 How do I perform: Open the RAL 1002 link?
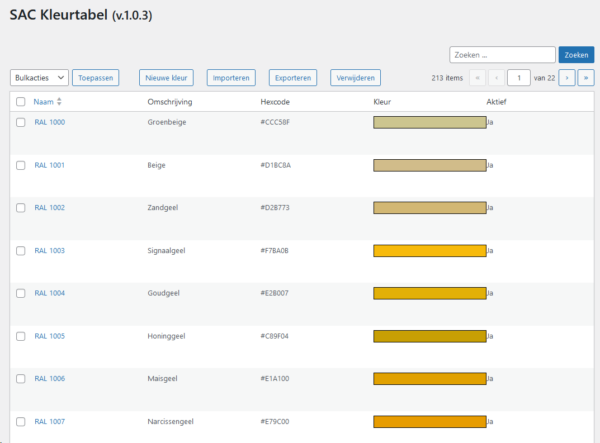click(x=49, y=208)
